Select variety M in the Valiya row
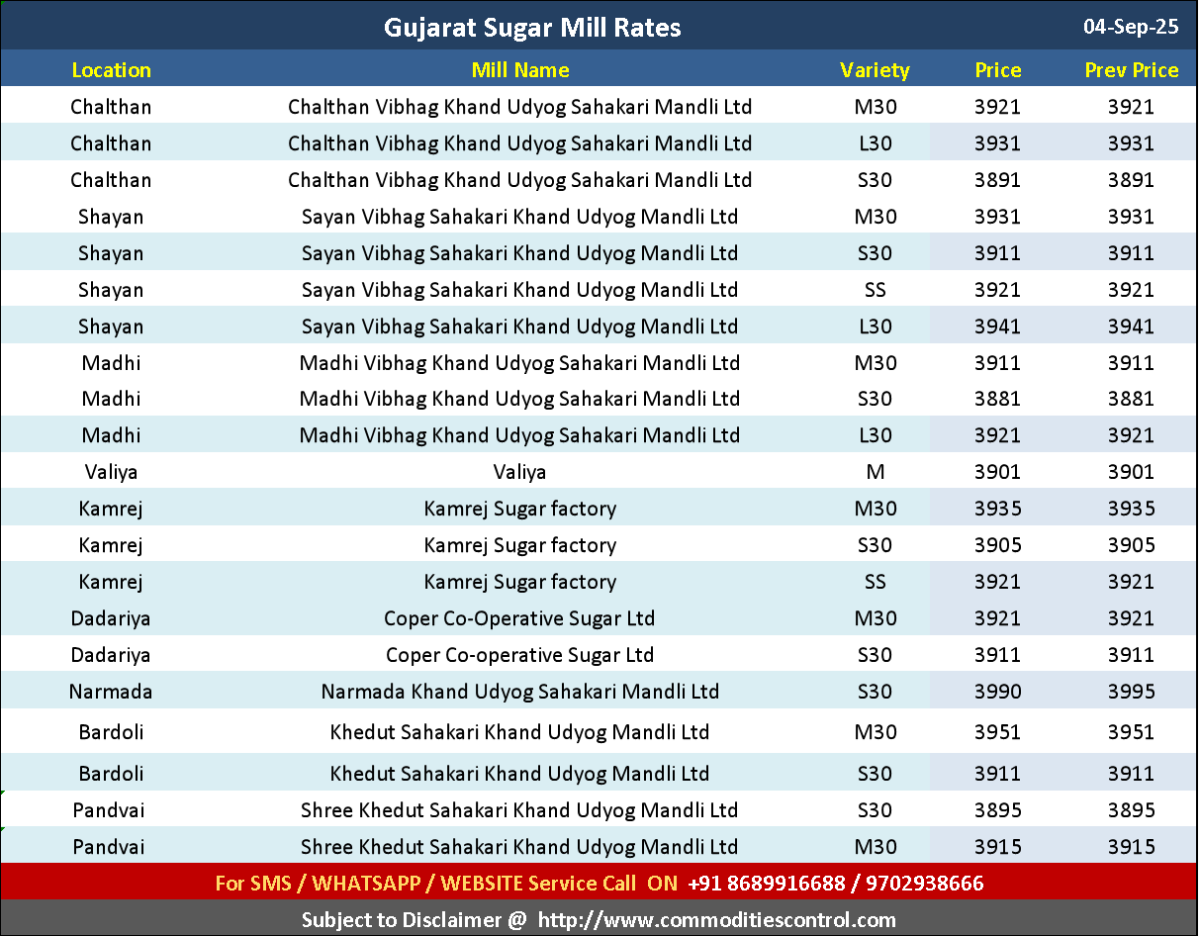Screen dimensions: 1200x936 pyautogui.click(x=875, y=472)
